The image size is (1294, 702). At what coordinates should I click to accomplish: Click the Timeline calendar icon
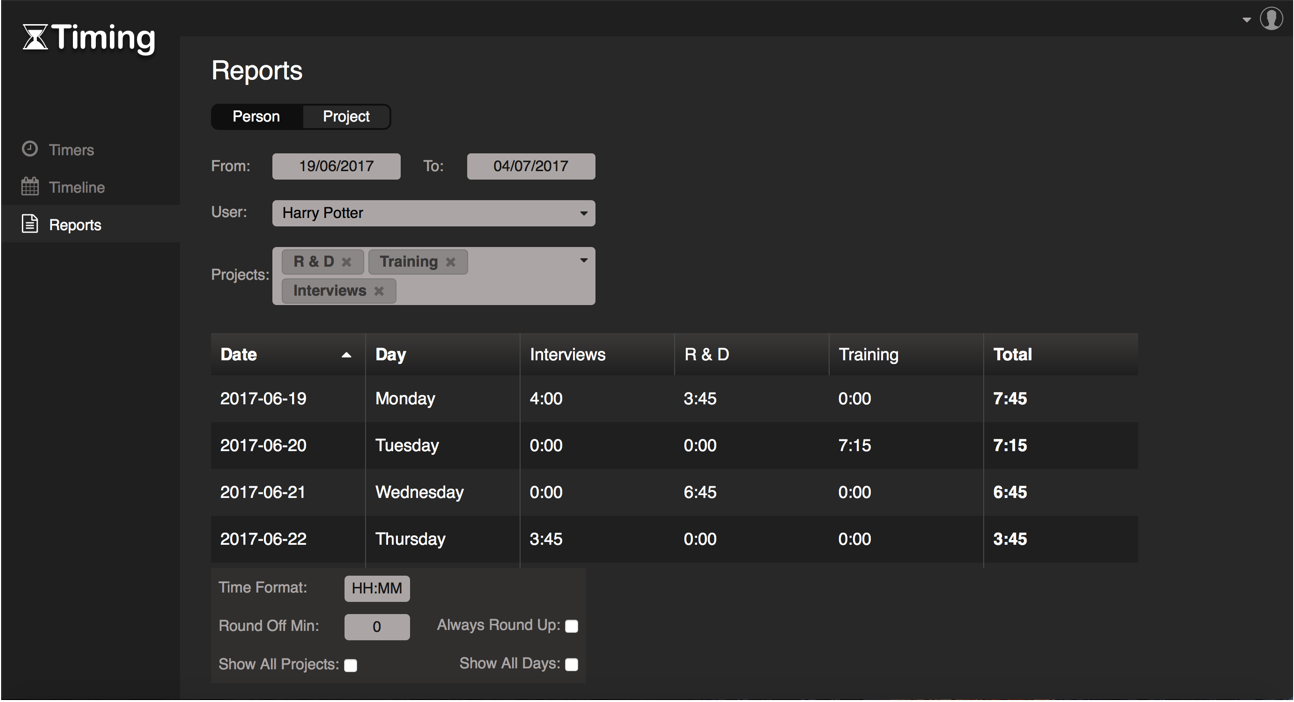[30, 187]
